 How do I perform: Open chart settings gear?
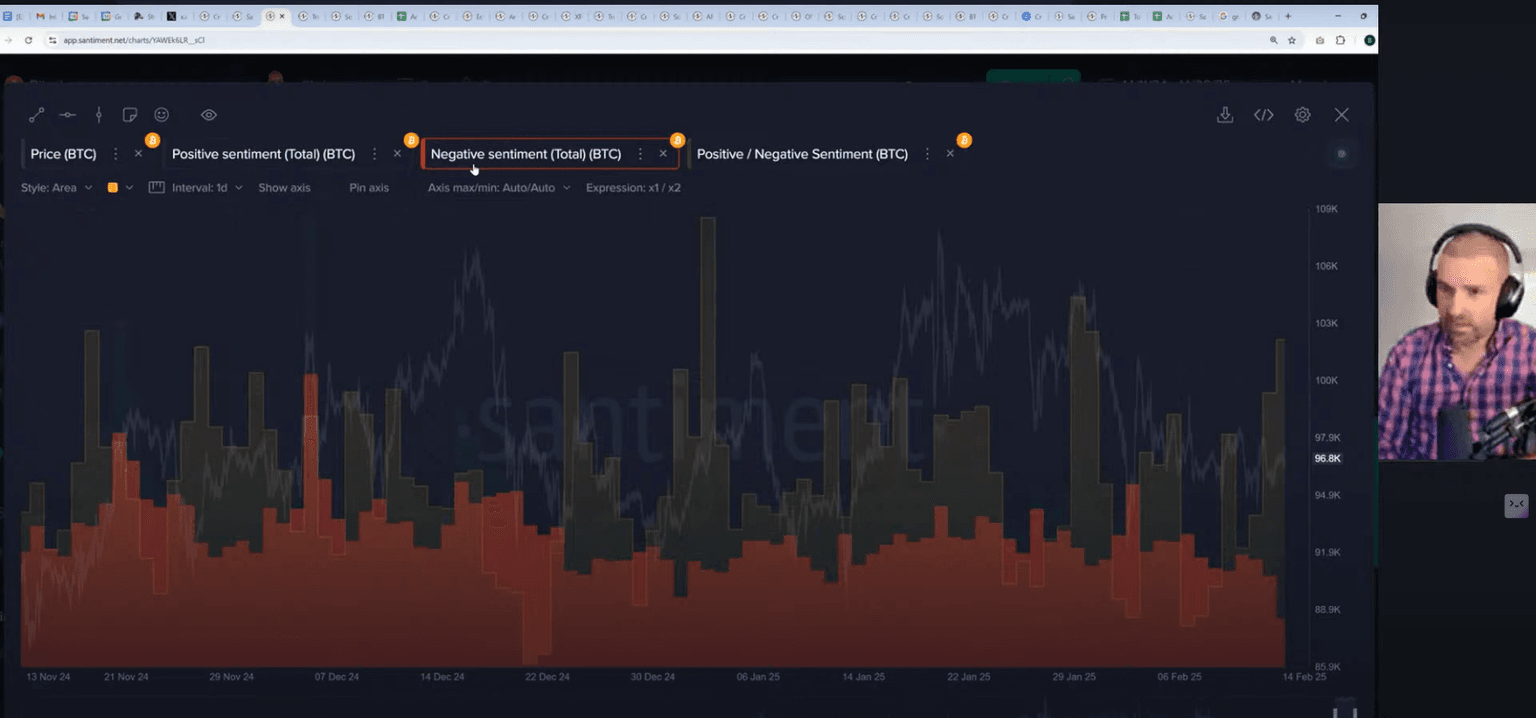[x=1302, y=115]
